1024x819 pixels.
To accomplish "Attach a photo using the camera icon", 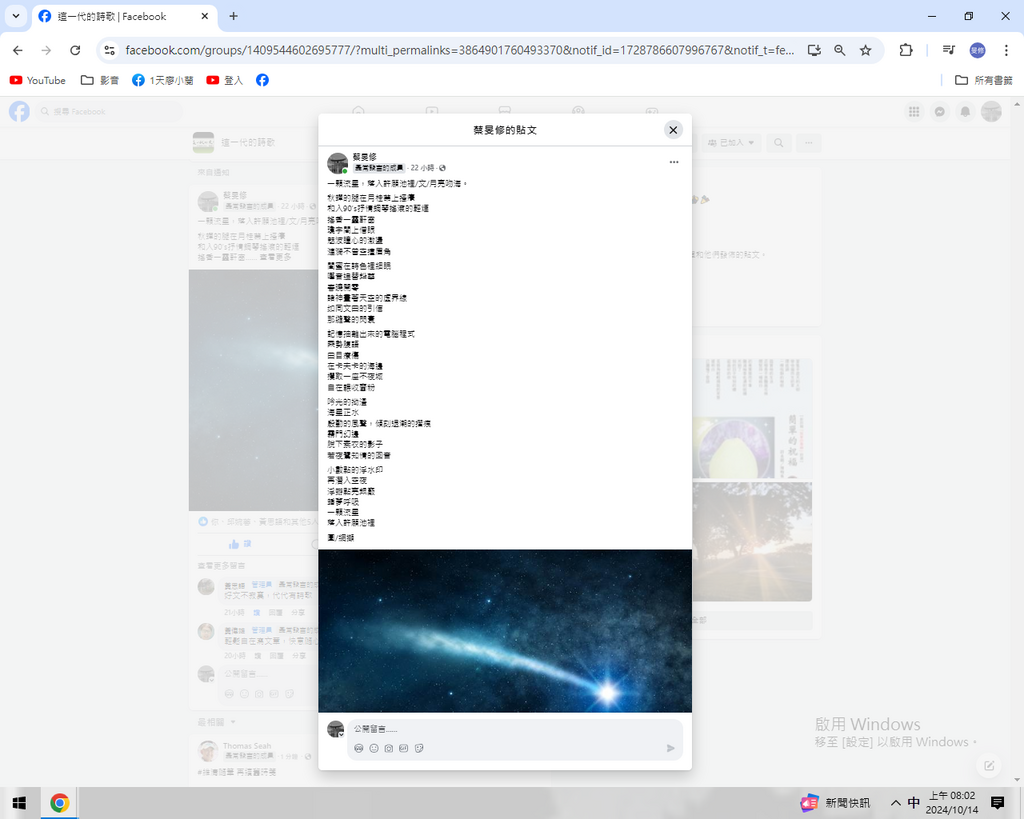I will click(x=389, y=748).
